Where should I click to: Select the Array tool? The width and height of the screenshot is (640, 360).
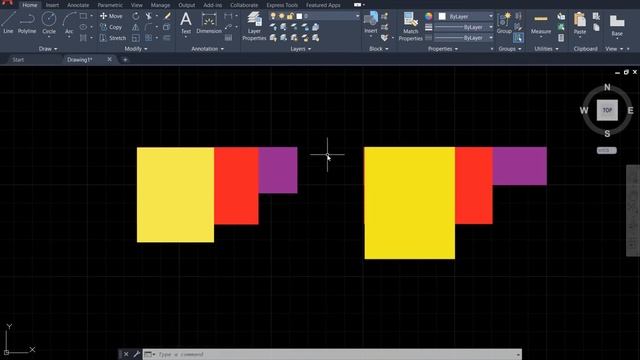149,38
